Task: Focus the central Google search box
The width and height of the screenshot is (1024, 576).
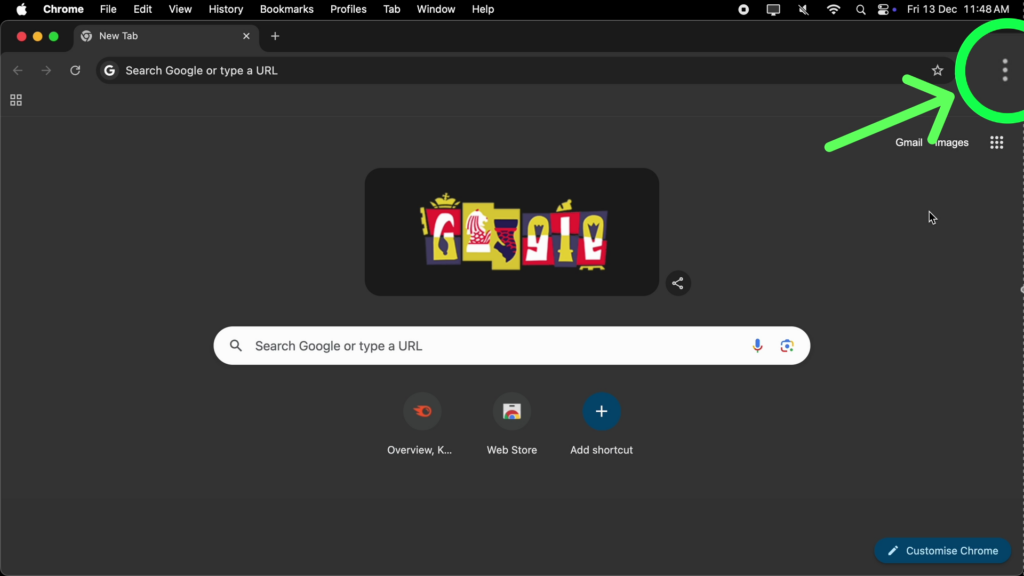Action: click(511, 346)
